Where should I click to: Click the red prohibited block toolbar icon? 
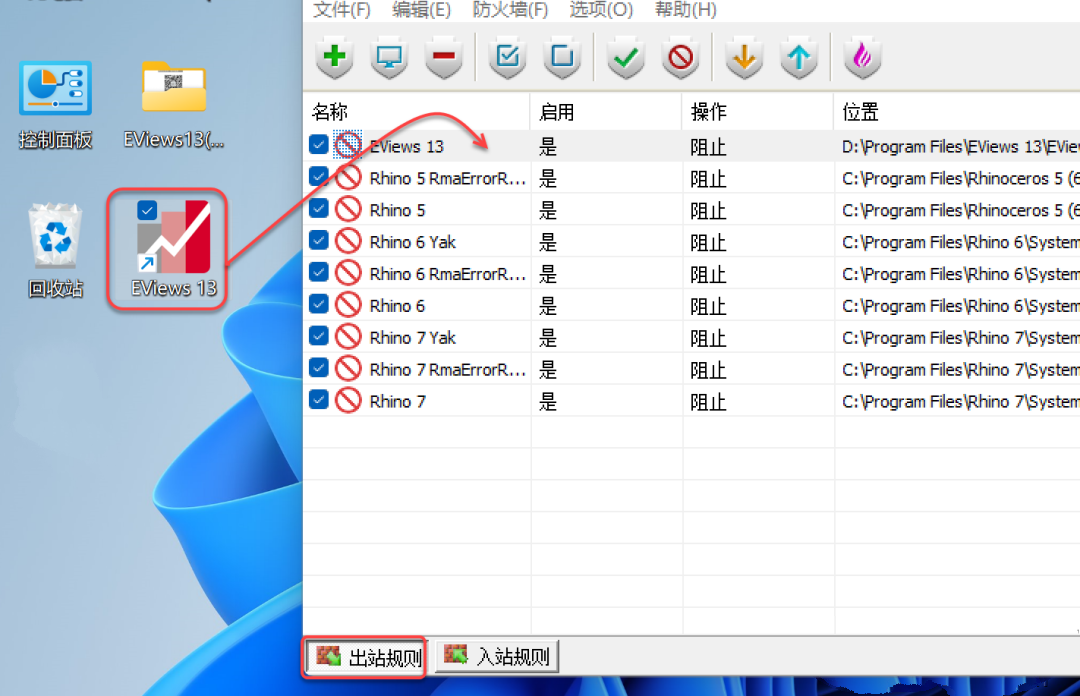(681, 57)
